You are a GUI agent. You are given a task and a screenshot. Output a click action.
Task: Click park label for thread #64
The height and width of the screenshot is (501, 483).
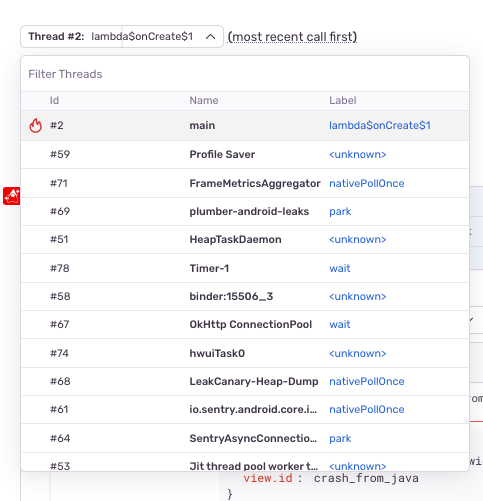pos(340,439)
